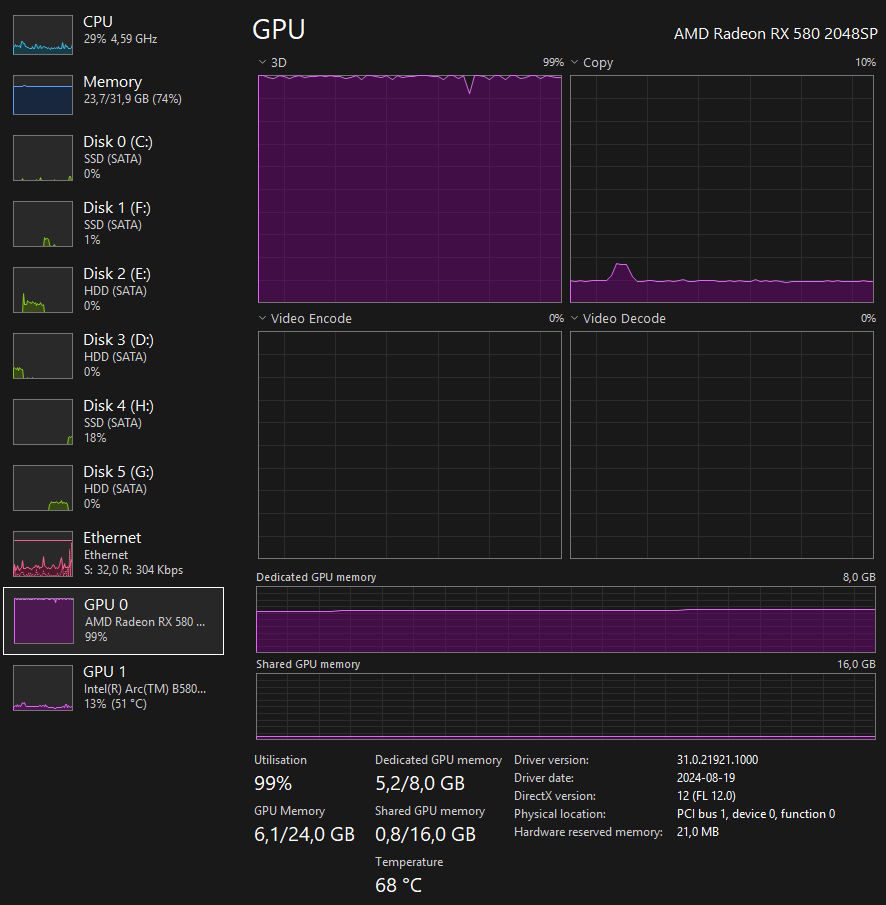The width and height of the screenshot is (886, 905).
Task: Click the 5,2/8,0 GB dedicated memory value
Action: tap(420, 783)
